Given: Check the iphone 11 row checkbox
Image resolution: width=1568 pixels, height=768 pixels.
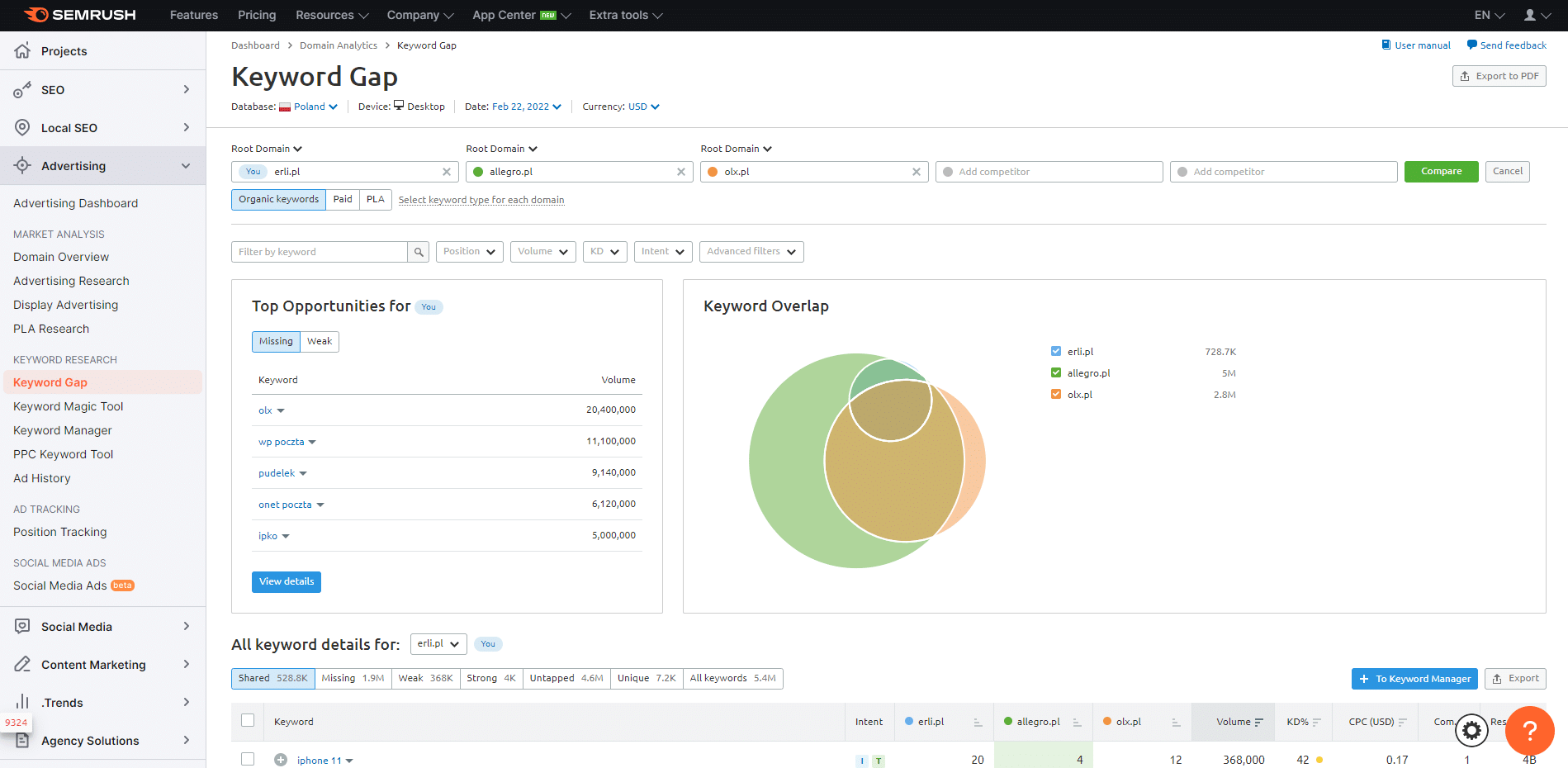Looking at the screenshot, I should click(x=248, y=759).
